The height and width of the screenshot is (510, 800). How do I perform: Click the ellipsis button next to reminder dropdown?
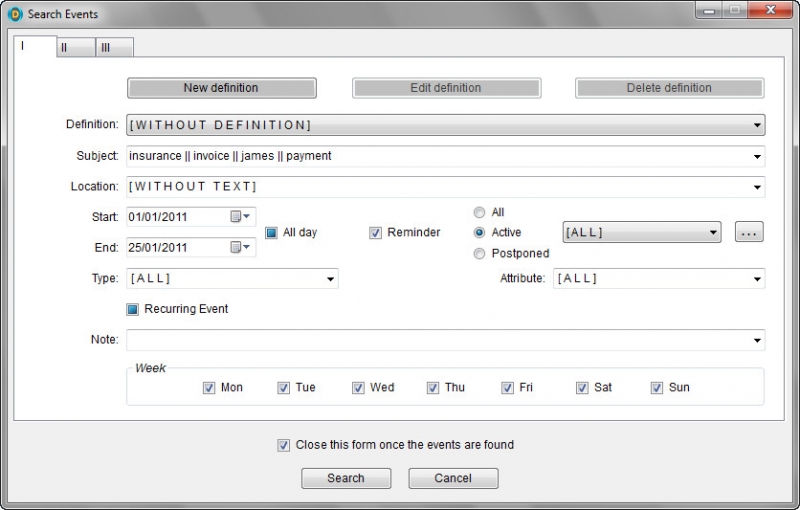[749, 232]
